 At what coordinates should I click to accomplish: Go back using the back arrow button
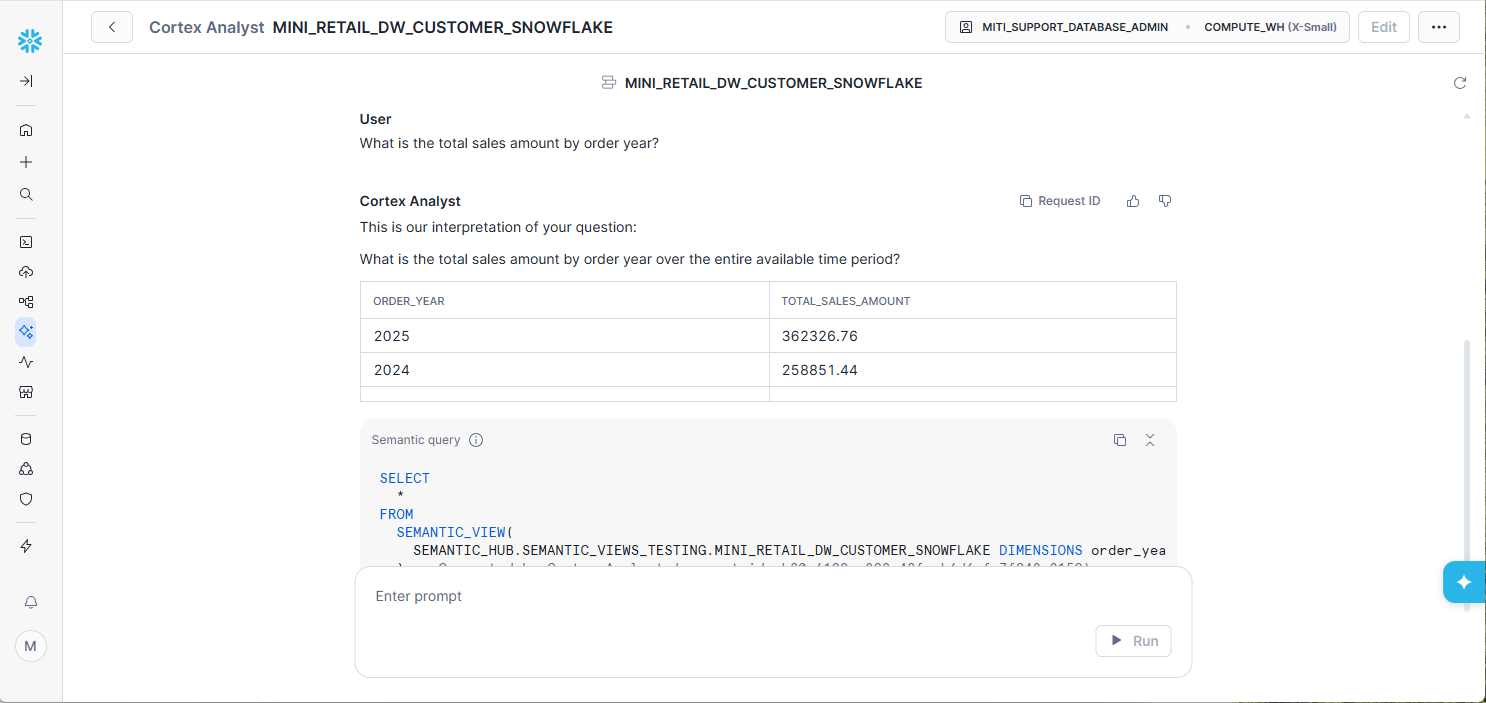[x=112, y=27]
